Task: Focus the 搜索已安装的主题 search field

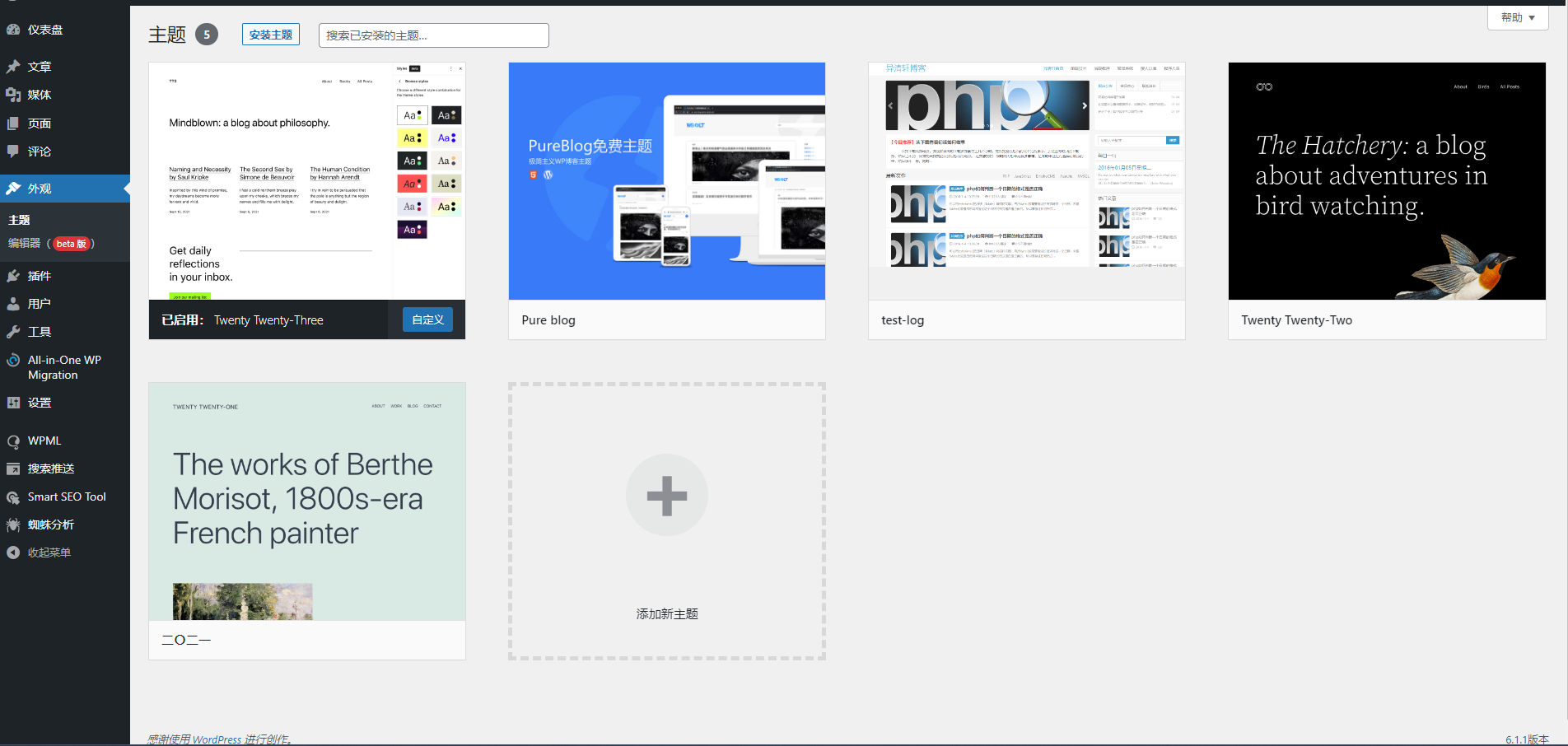Action: tap(434, 35)
